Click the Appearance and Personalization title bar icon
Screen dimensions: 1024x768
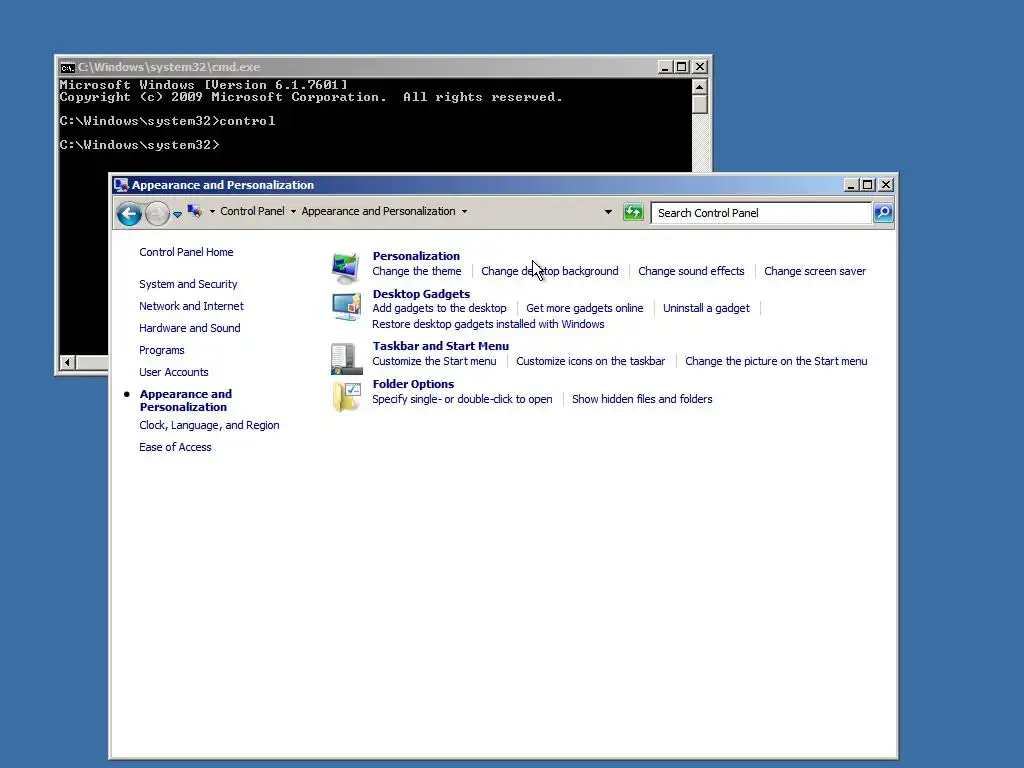[121, 185]
